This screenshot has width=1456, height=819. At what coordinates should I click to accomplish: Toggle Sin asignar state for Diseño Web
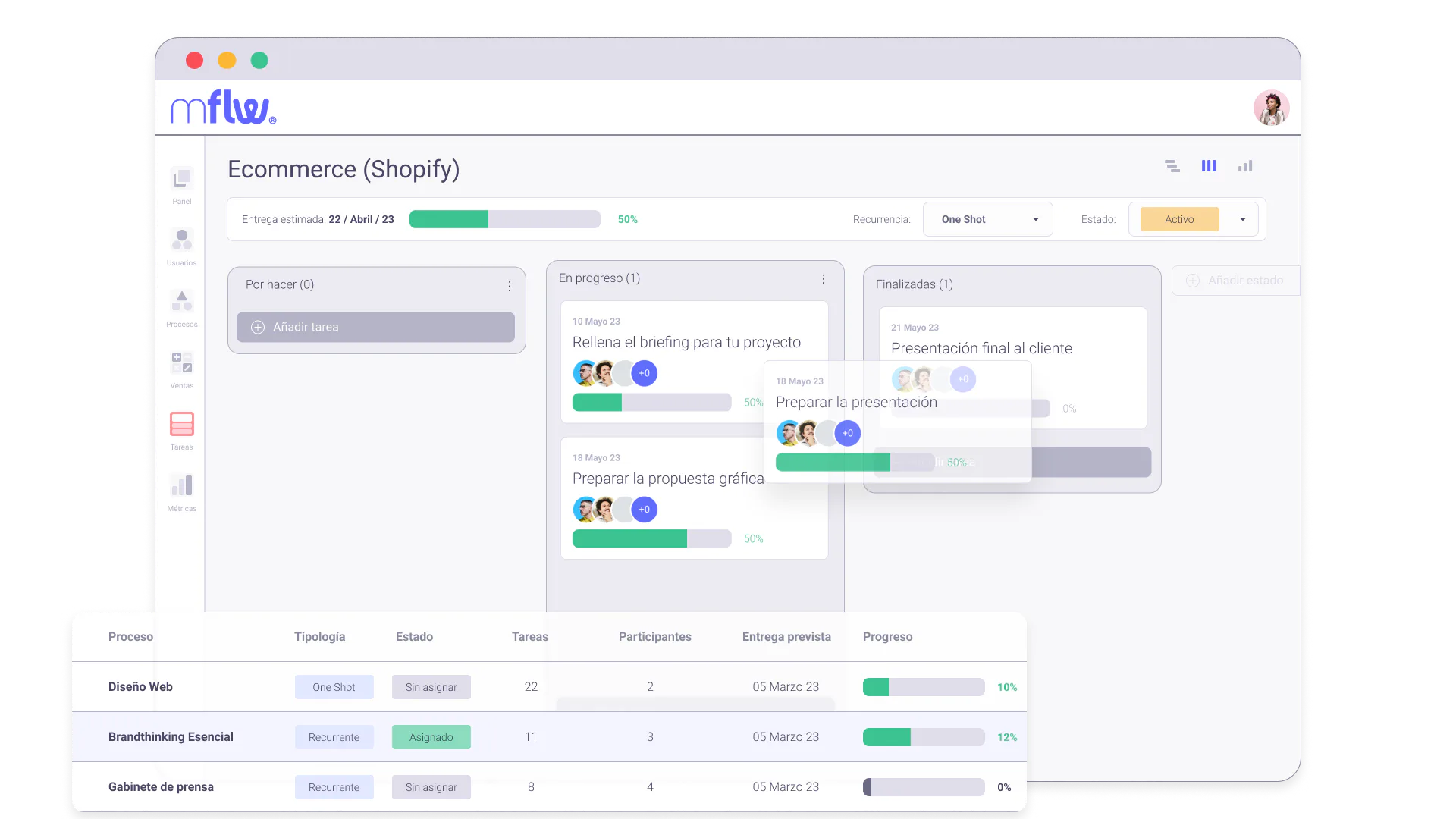pos(431,687)
